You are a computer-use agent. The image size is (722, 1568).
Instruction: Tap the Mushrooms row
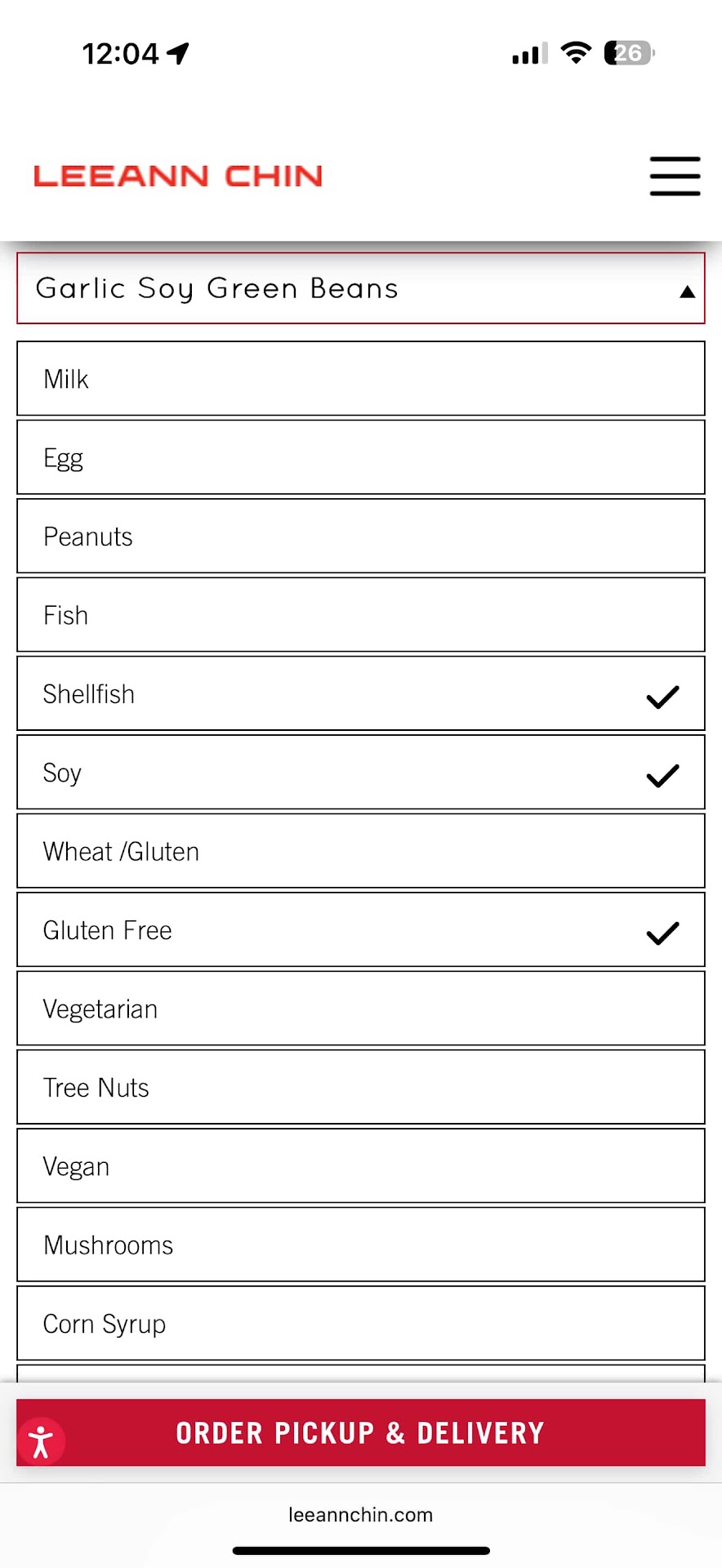click(360, 1245)
